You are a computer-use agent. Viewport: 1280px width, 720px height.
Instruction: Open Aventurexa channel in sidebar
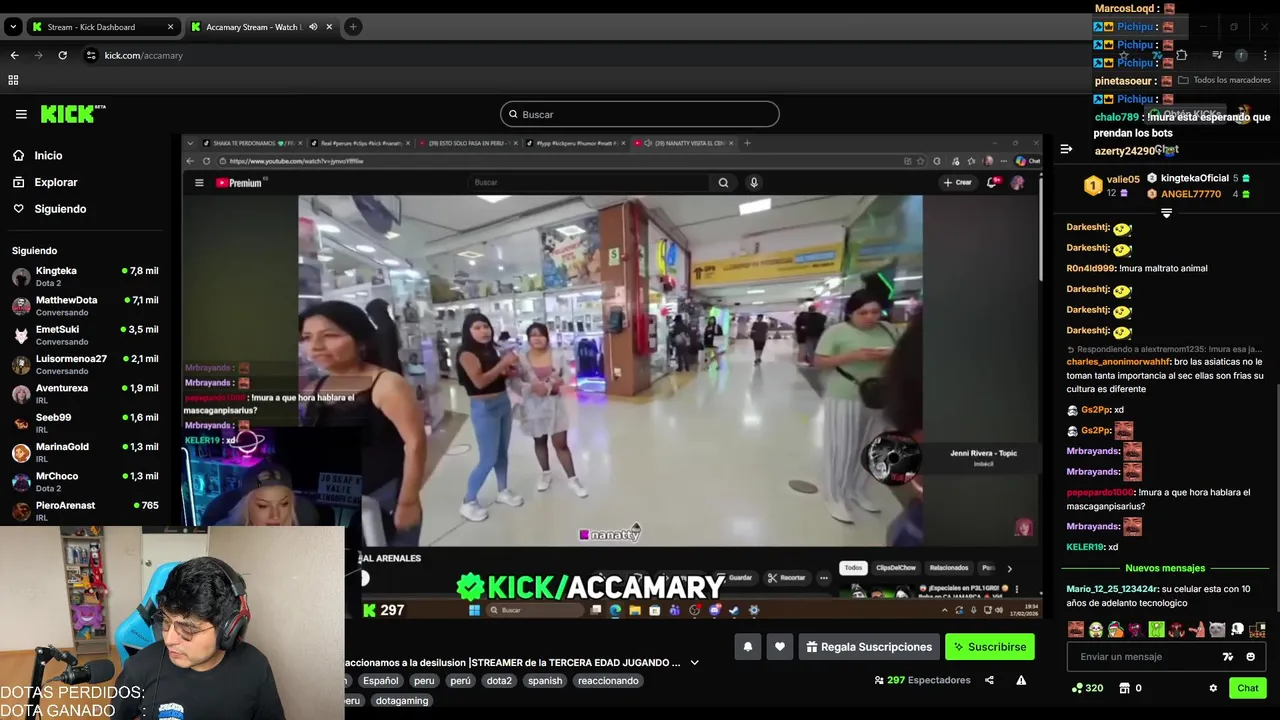(x=85, y=393)
